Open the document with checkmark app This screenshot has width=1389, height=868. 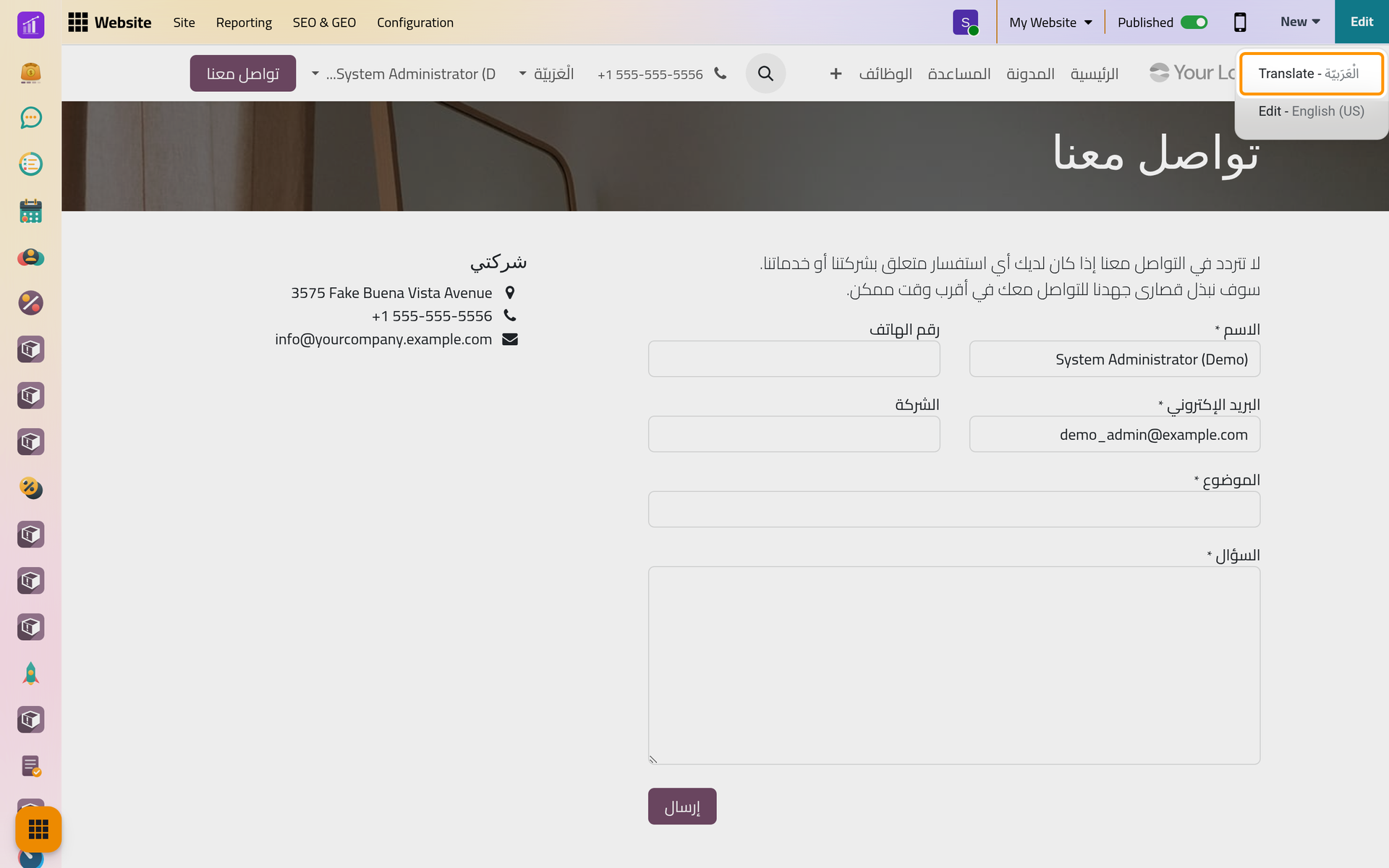(30, 766)
